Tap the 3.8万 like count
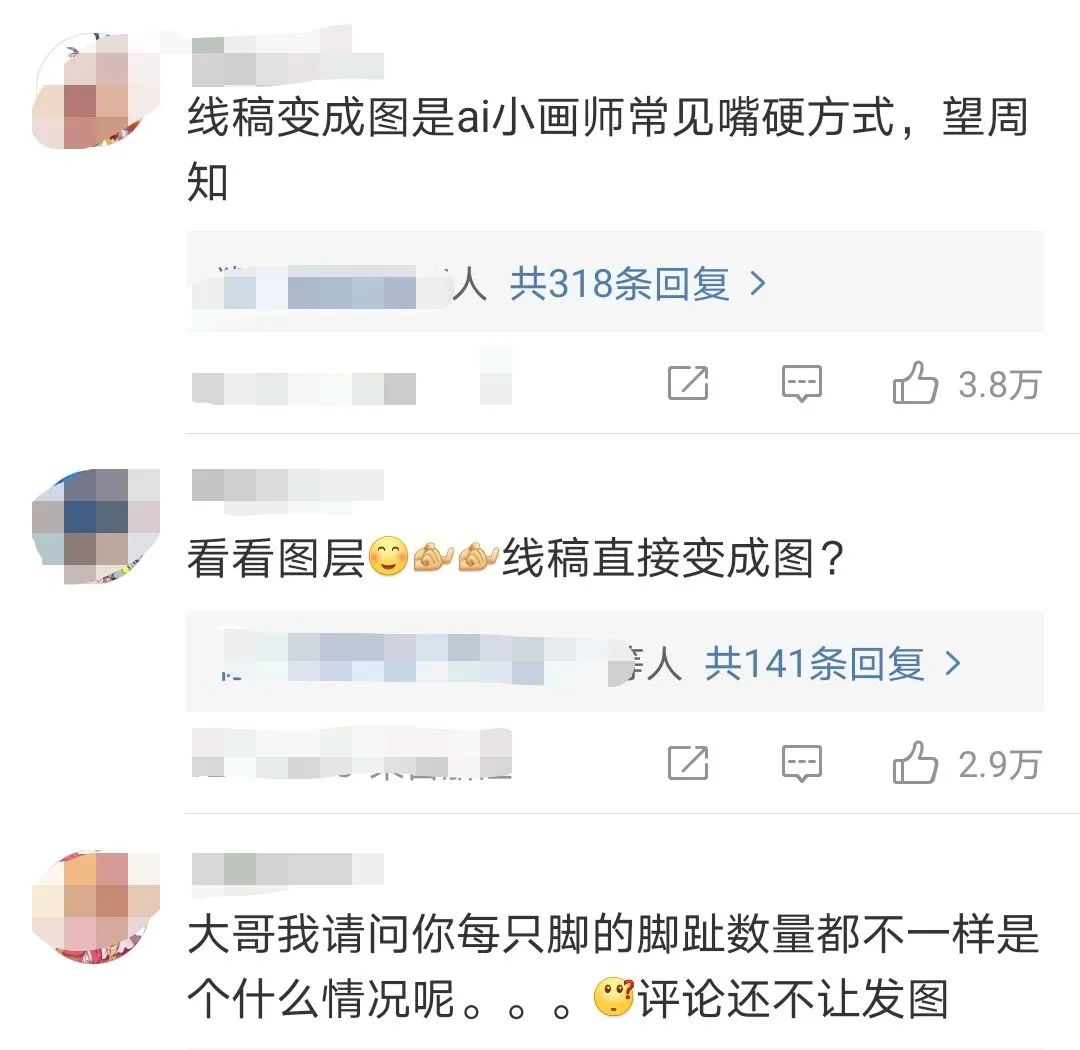The width and height of the screenshot is (1080, 1050). coord(999,384)
